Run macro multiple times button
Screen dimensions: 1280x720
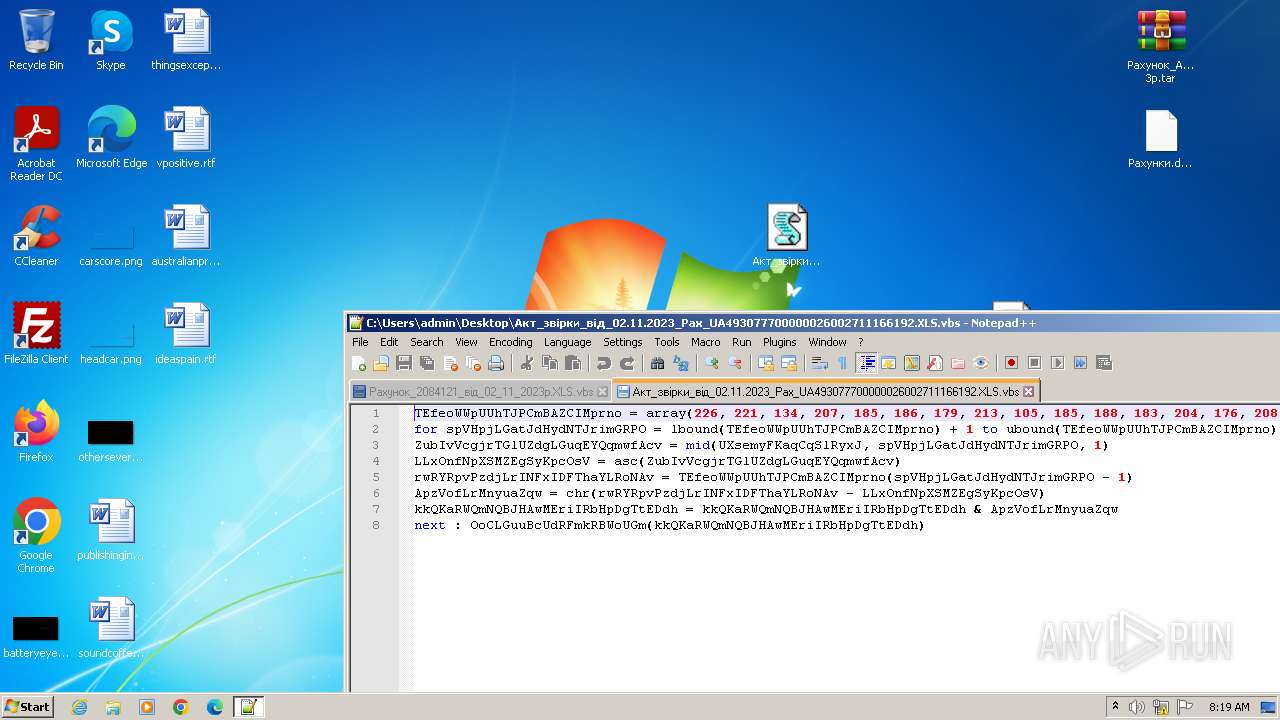click(1080, 363)
